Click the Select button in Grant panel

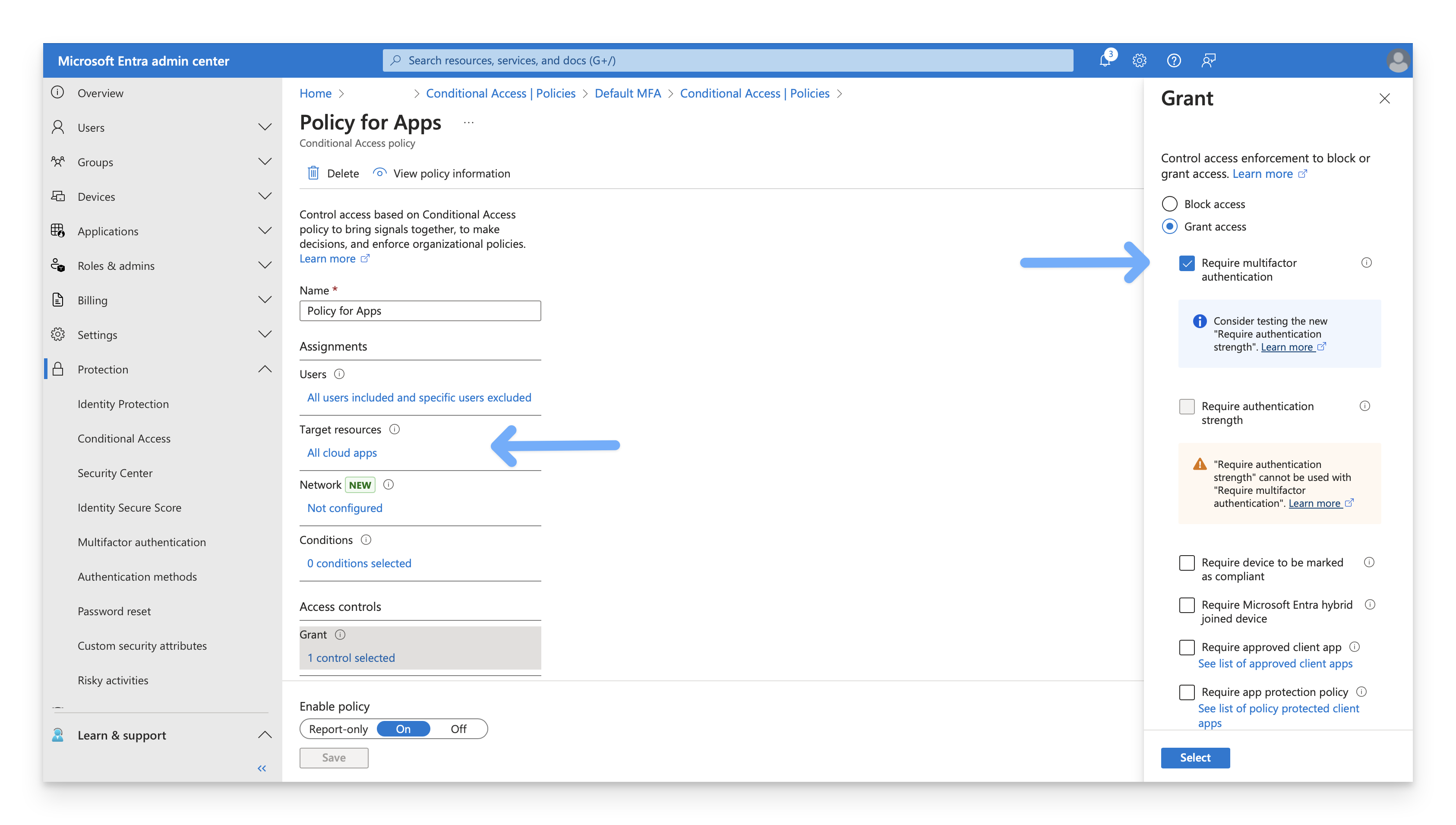coord(1195,758)
